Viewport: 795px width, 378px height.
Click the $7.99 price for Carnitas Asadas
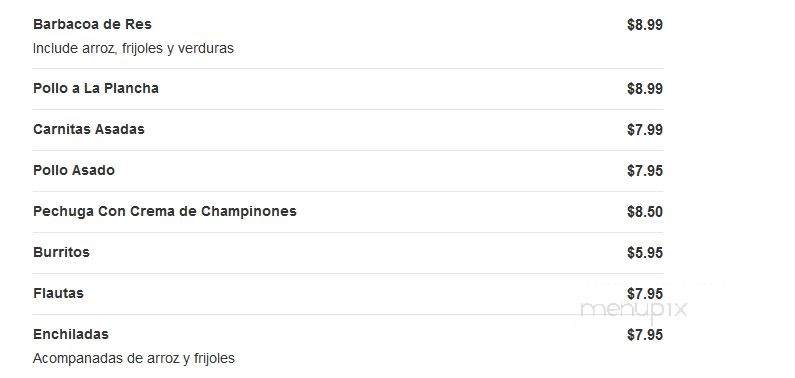click(644, 130)
